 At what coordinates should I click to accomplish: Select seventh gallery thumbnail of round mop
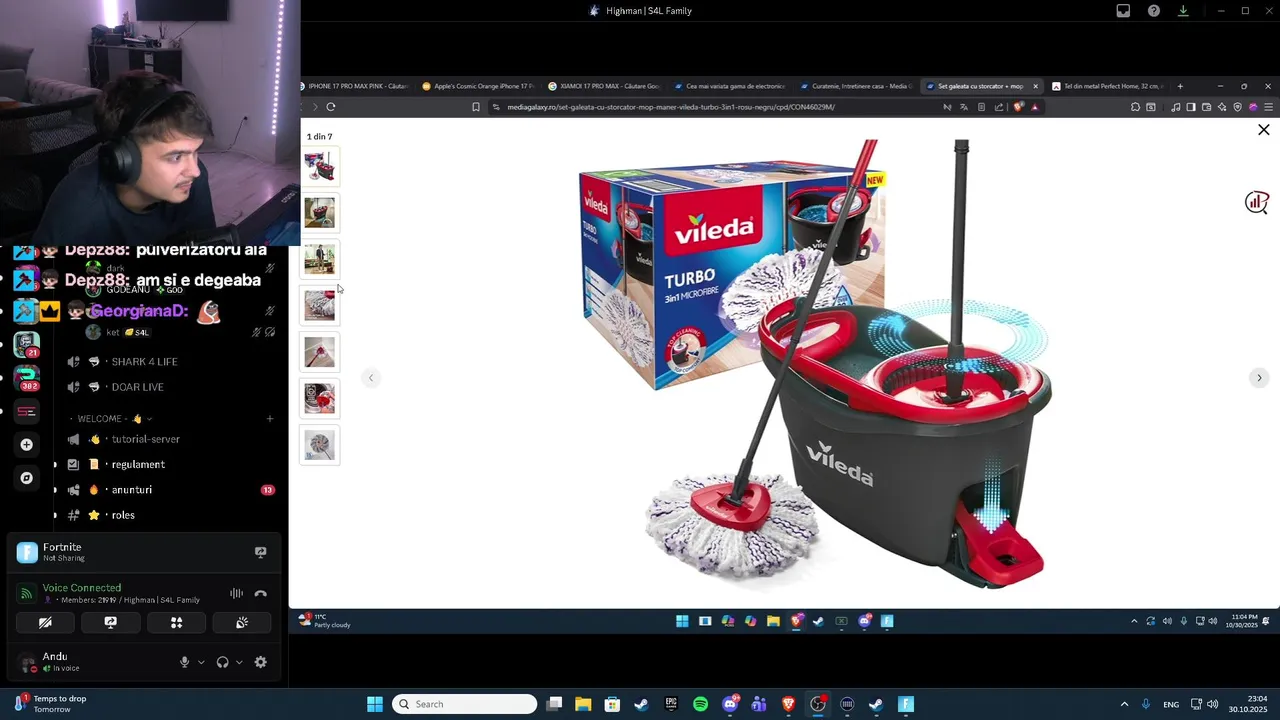coord(320,445)
